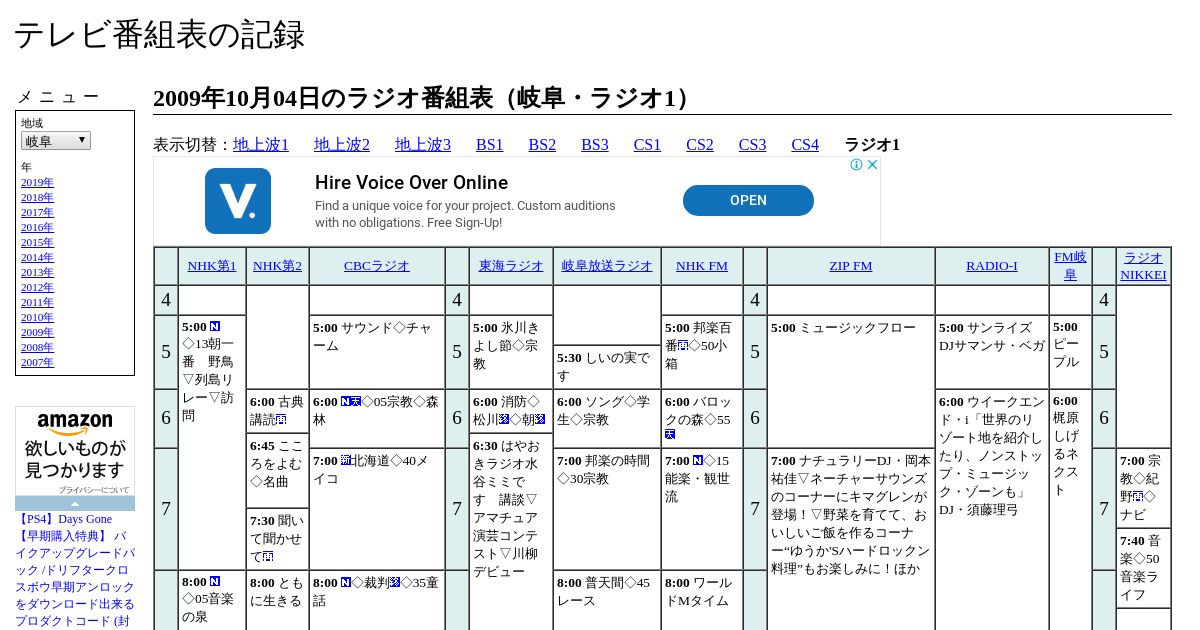The width and height of the screenshot is (1200, 630).
Task: Open the ラジオNIKKEI station link
Action: click(x=1144, y=266)
